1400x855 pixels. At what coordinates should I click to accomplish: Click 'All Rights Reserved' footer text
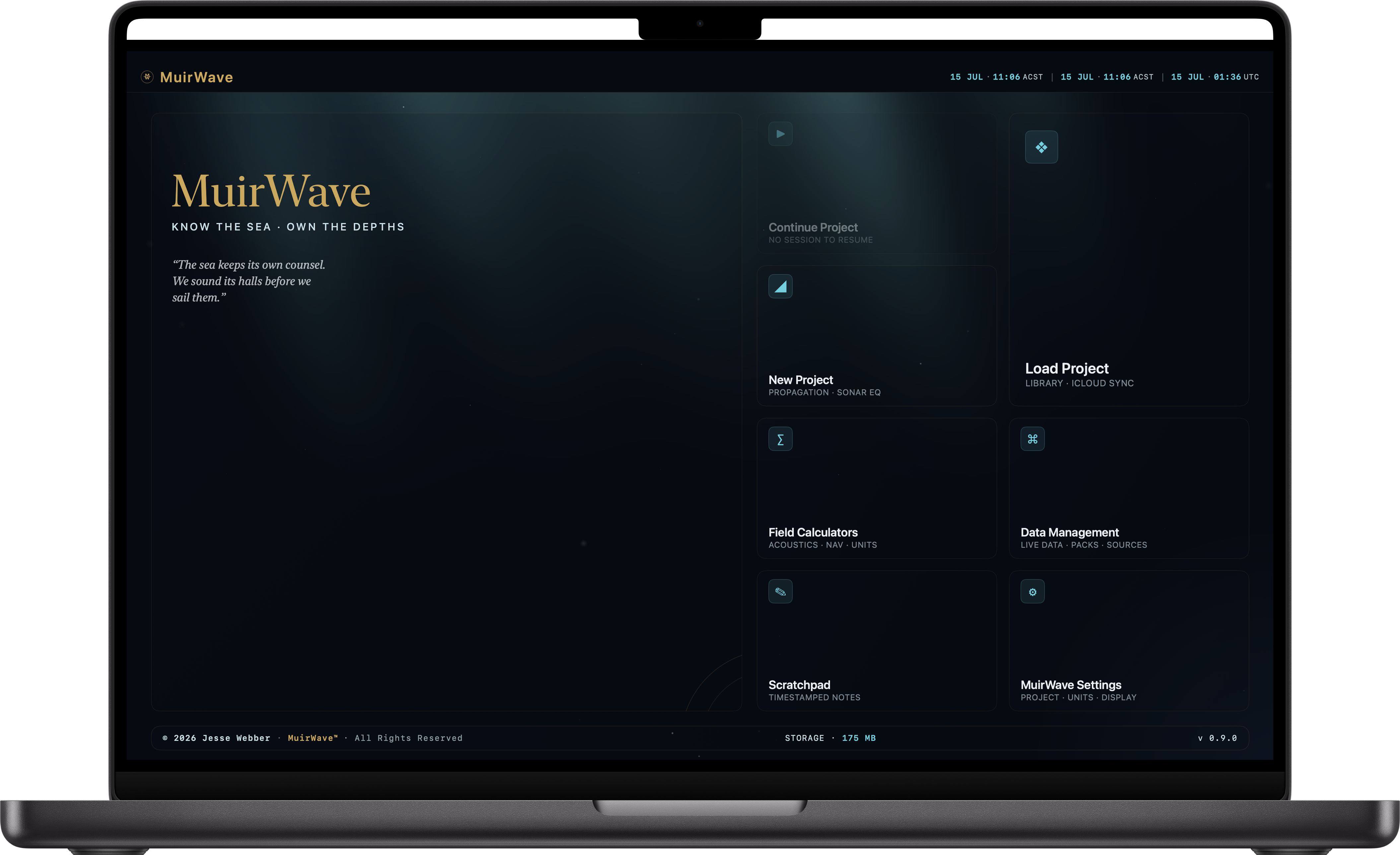[x=408, y=738]
